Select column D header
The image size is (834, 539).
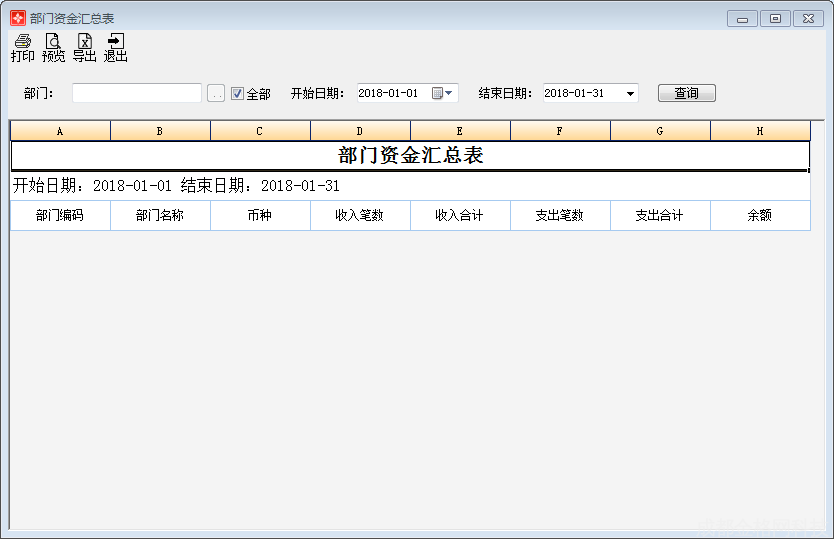360,131
